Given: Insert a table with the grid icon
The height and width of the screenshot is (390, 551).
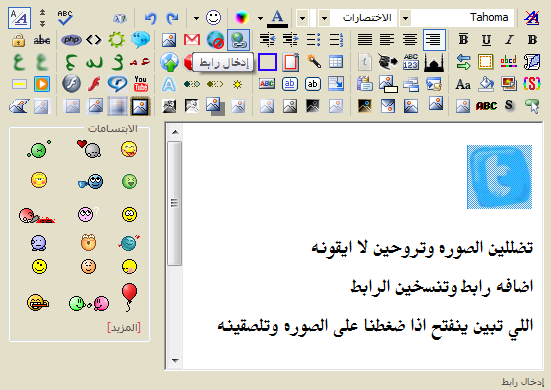Looking at the screenshot, I should coord(336,62).
